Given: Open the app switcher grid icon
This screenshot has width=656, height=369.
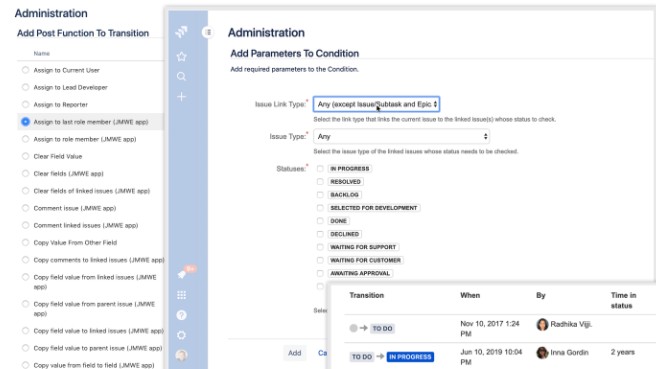Looking at the screenshot, I should point(181,295).
